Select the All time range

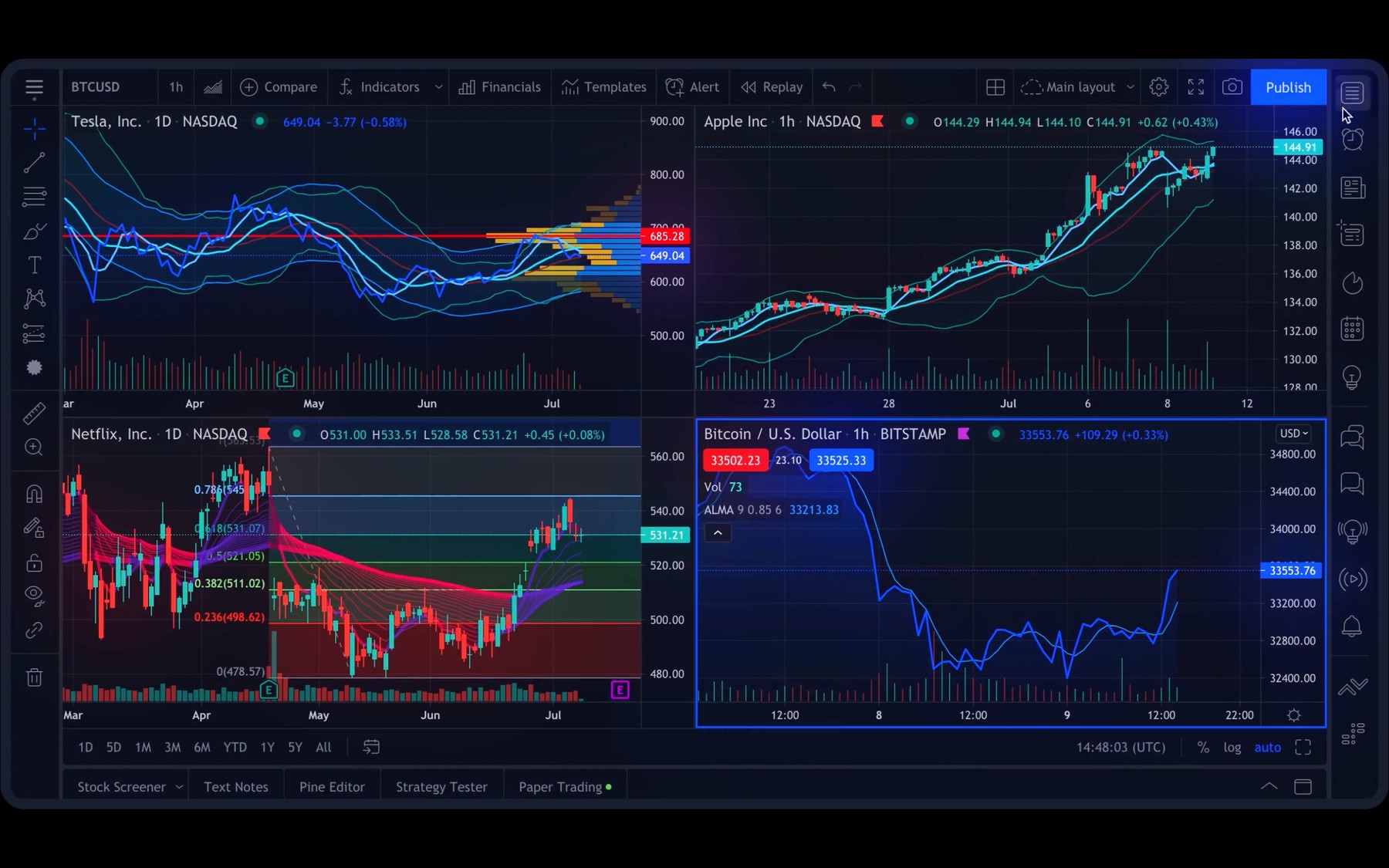tap(323, 747)
